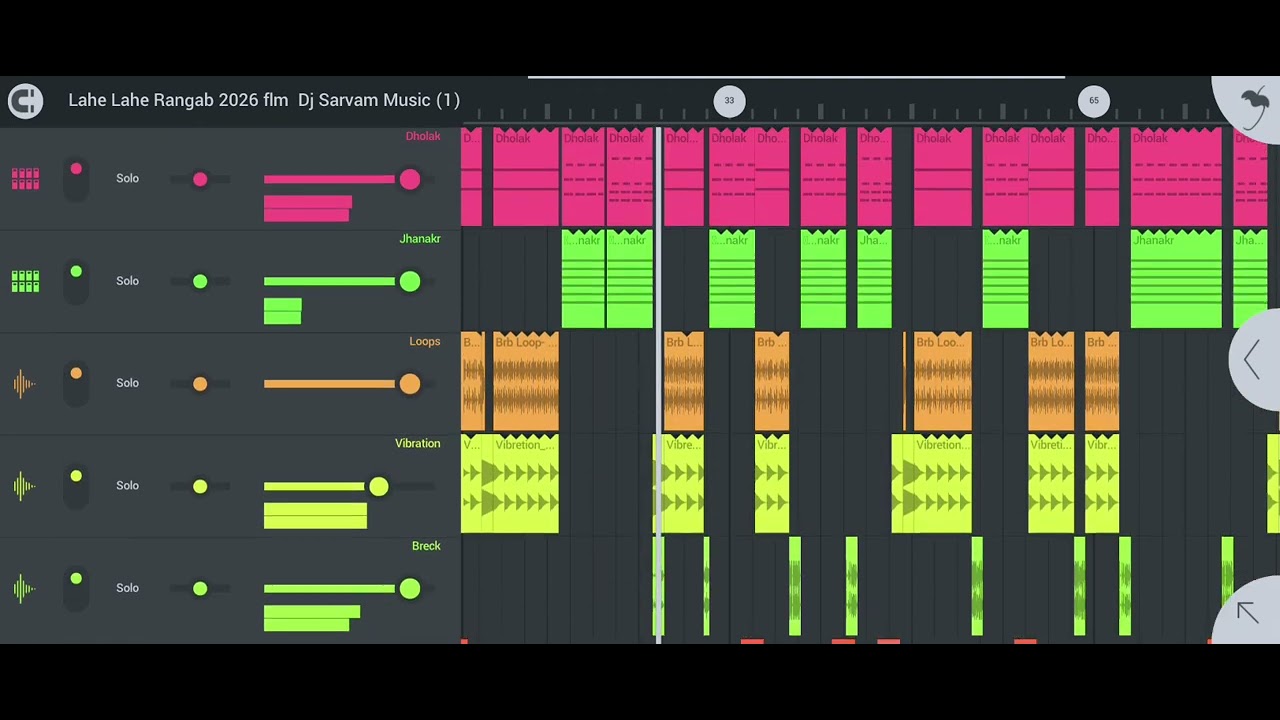Solo the Loops track
This screenshot has width=1280, height=720.
pos(127,383)
